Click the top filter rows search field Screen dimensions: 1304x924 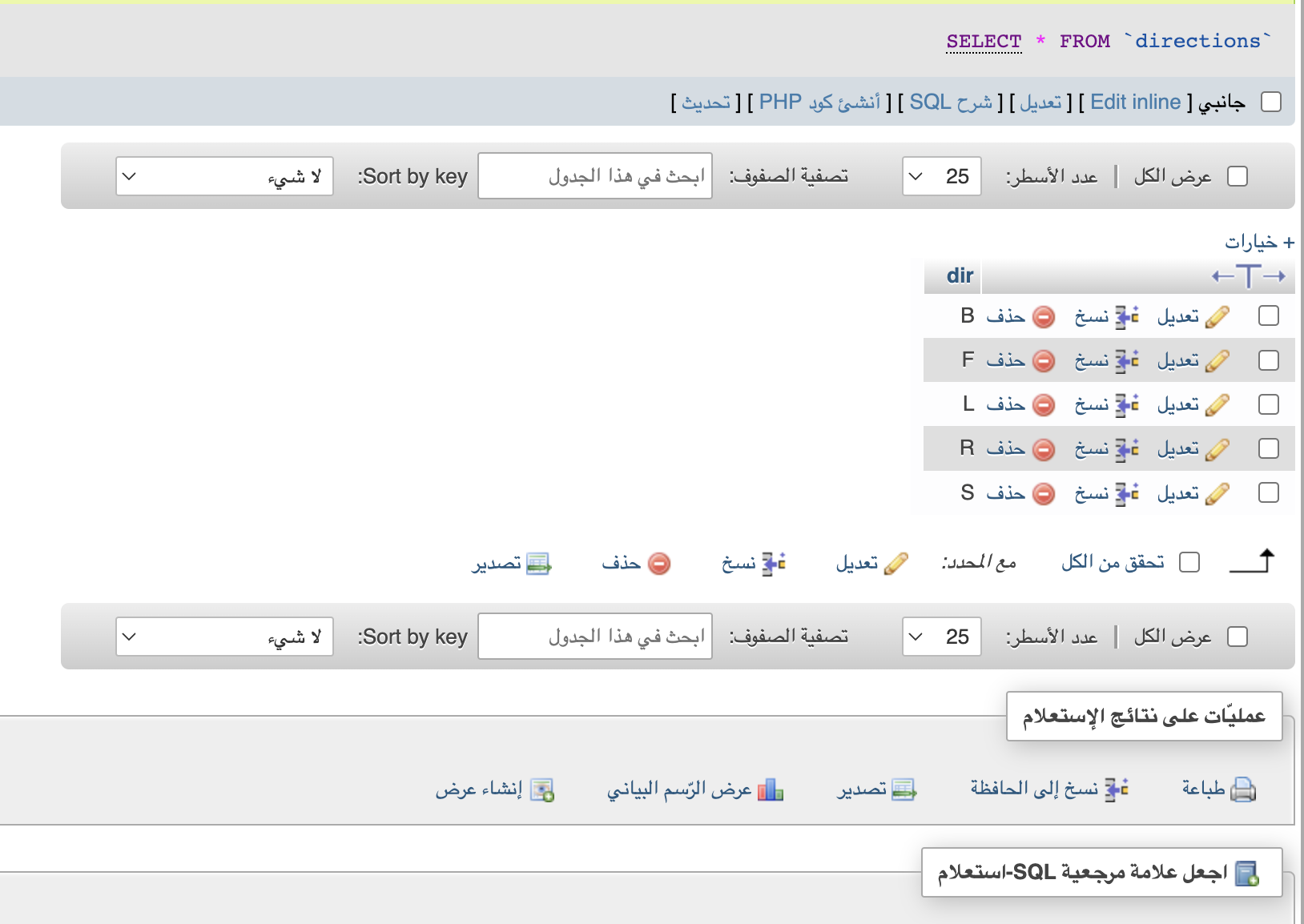595,176
